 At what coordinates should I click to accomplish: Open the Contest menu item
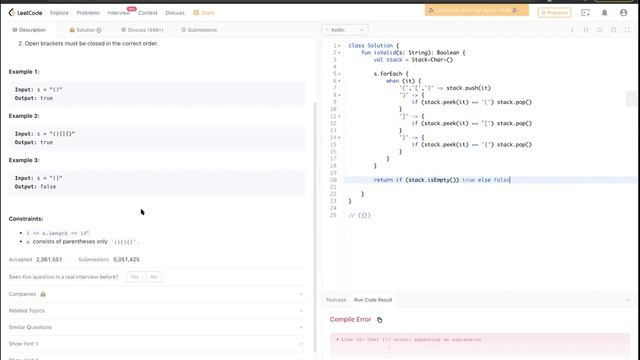147,13
